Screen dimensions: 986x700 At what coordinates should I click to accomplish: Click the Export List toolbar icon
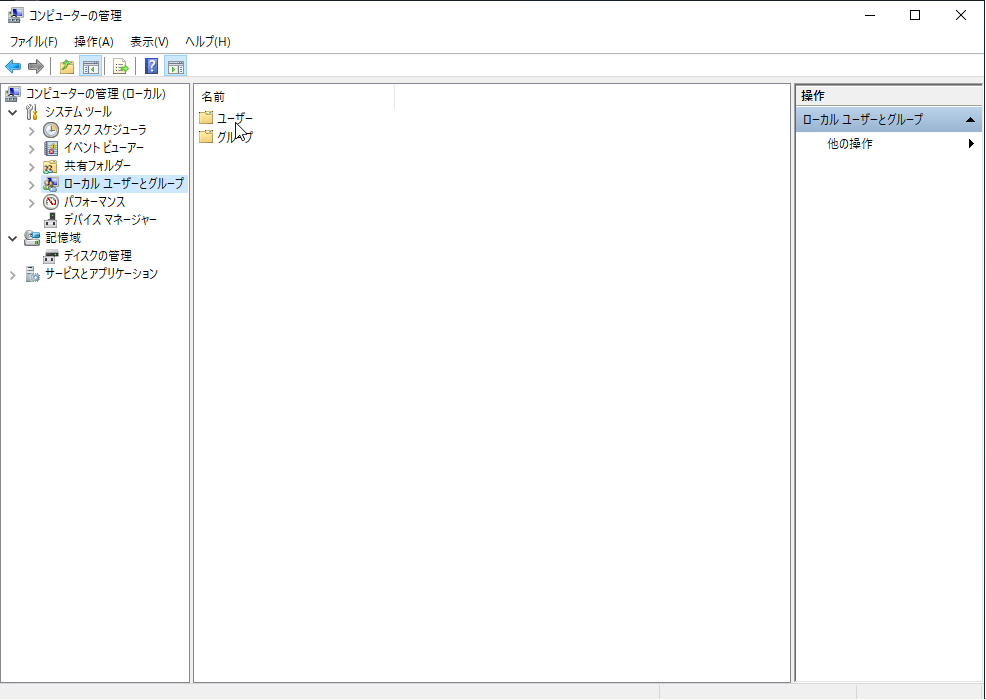[120, 67]
